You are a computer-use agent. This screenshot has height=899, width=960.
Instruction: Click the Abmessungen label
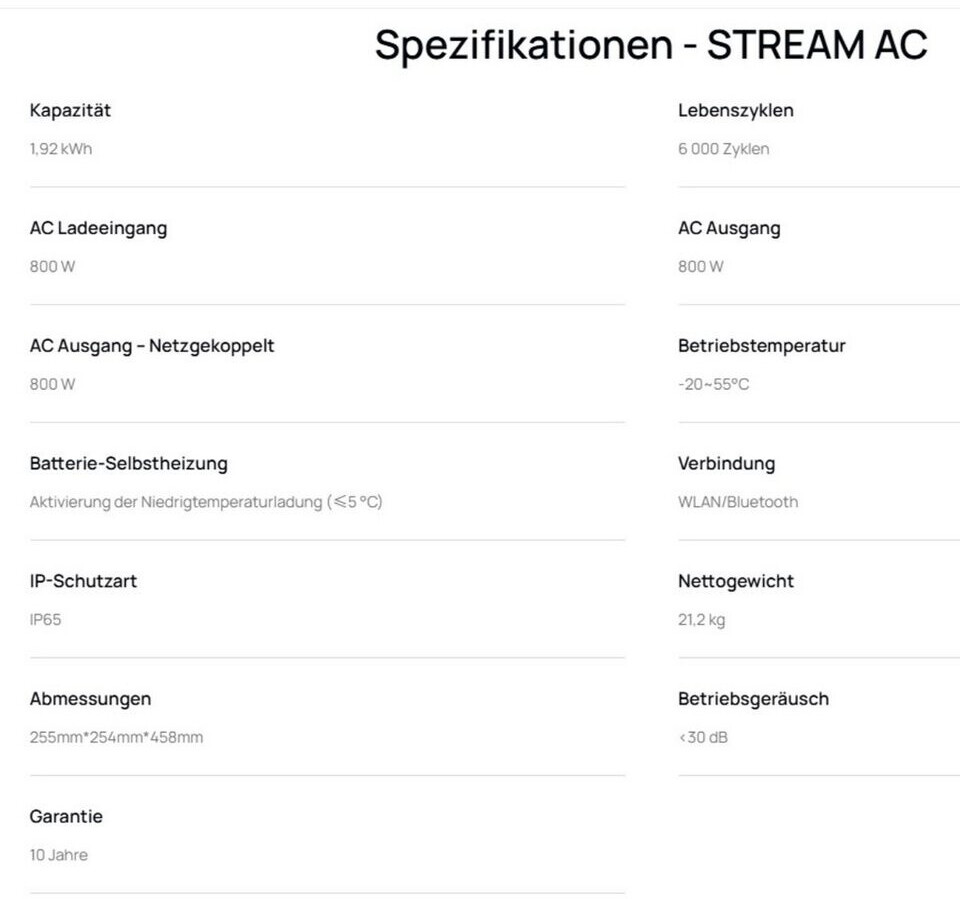click(90, 699)
